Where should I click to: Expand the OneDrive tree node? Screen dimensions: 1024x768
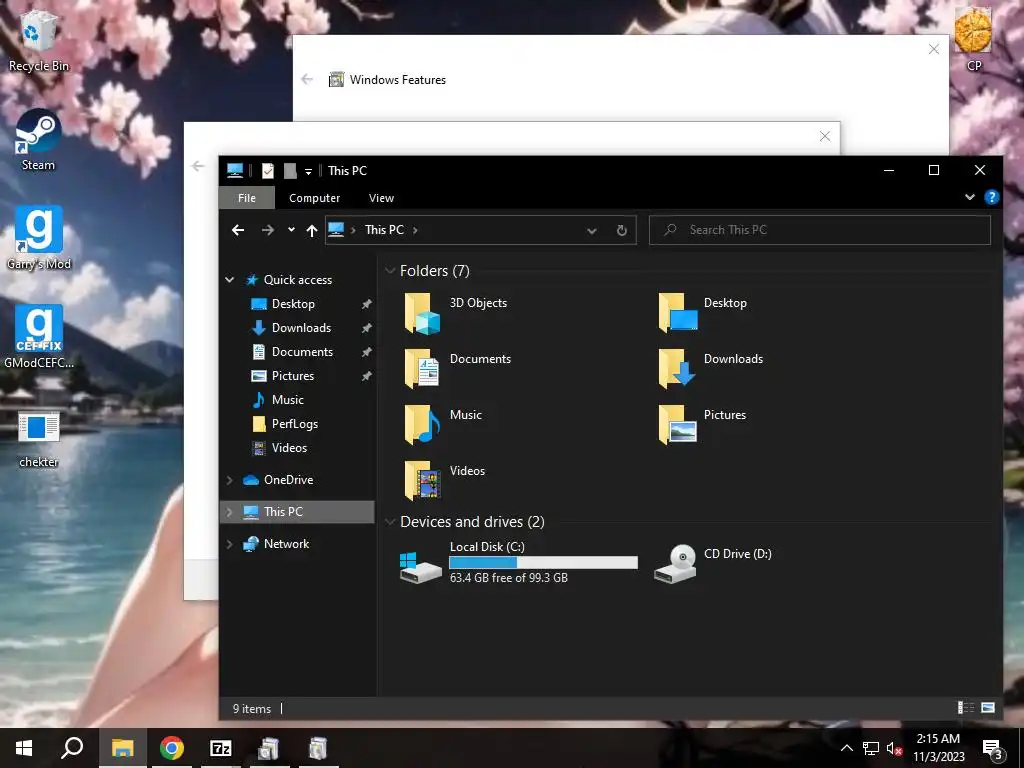[x=229, y=480]
